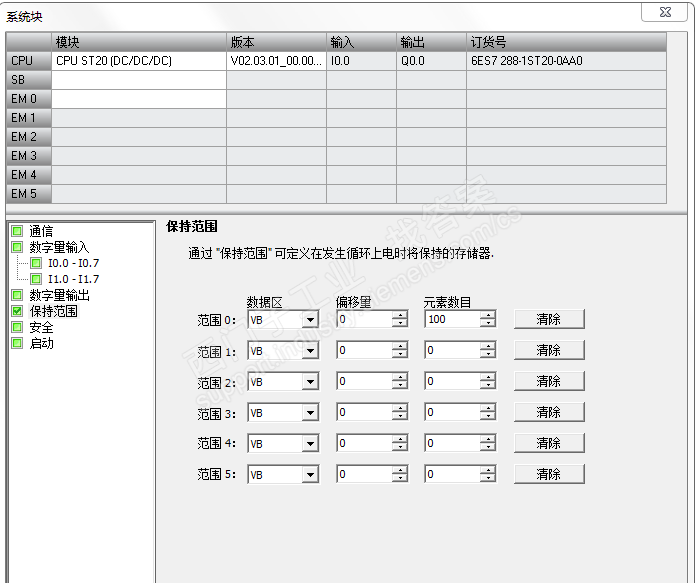Screen dimensions: 698x583
Task: Uncheck the 保持范围 checkbox
Action: 17,311
